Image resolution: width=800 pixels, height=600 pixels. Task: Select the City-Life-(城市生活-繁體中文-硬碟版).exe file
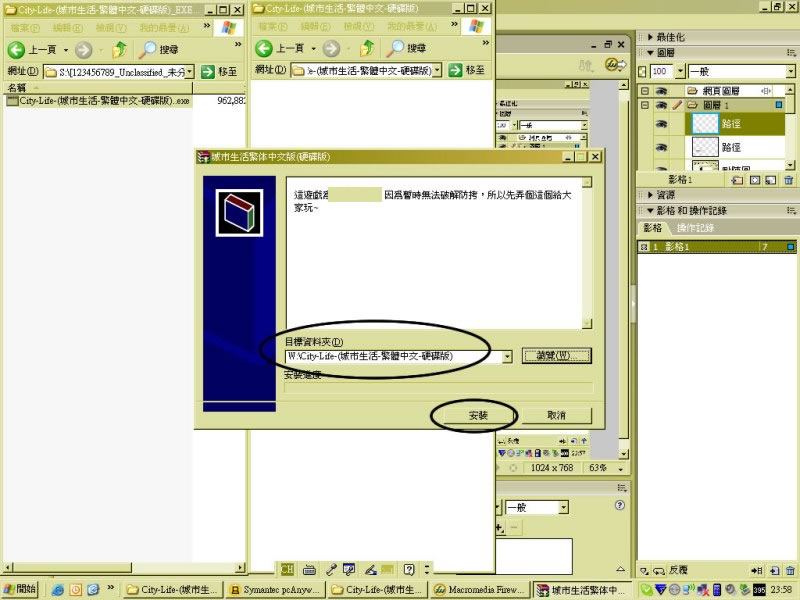click(98, 101)
